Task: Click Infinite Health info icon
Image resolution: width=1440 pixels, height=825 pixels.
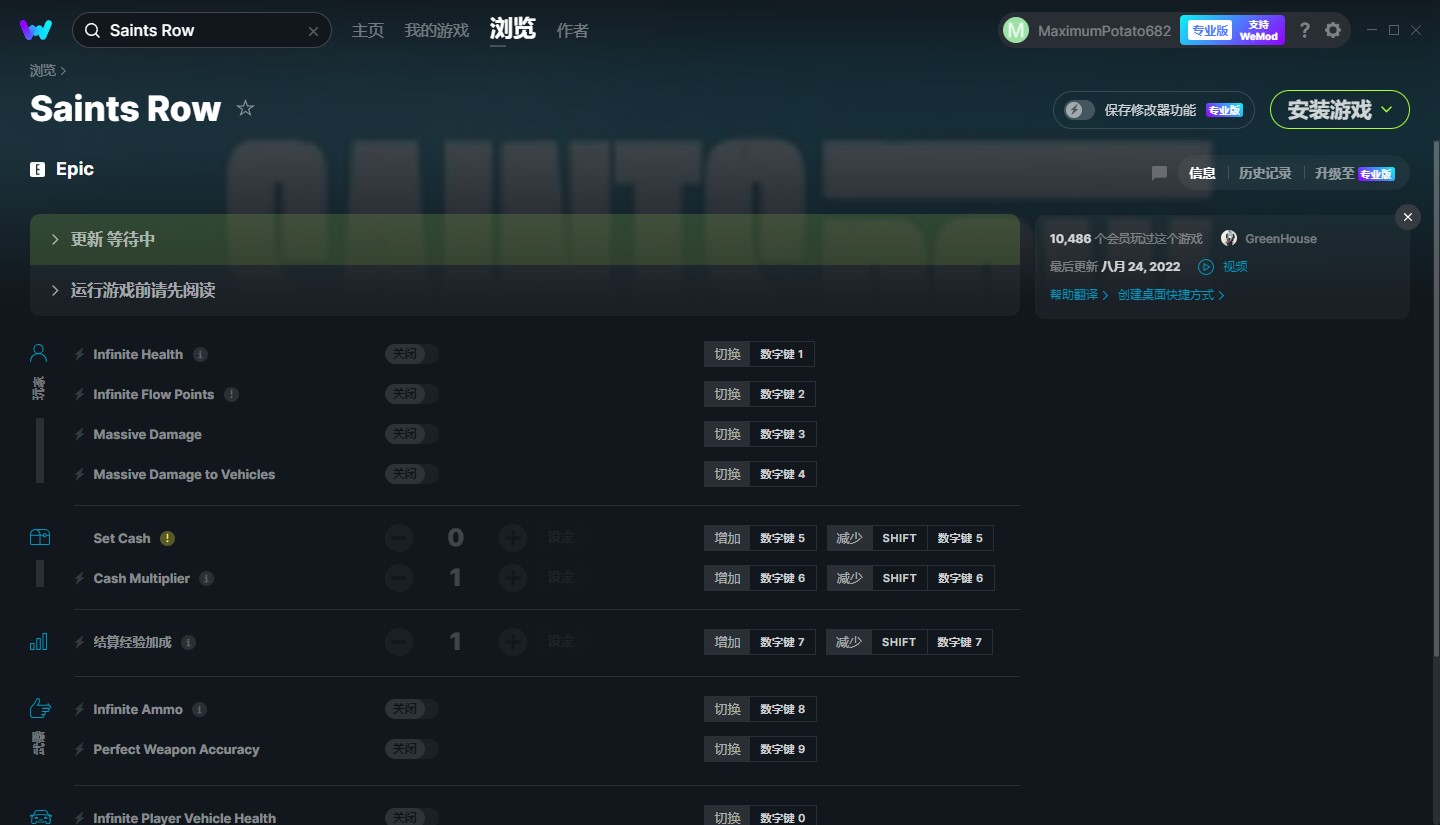Action: coord(200,354)
